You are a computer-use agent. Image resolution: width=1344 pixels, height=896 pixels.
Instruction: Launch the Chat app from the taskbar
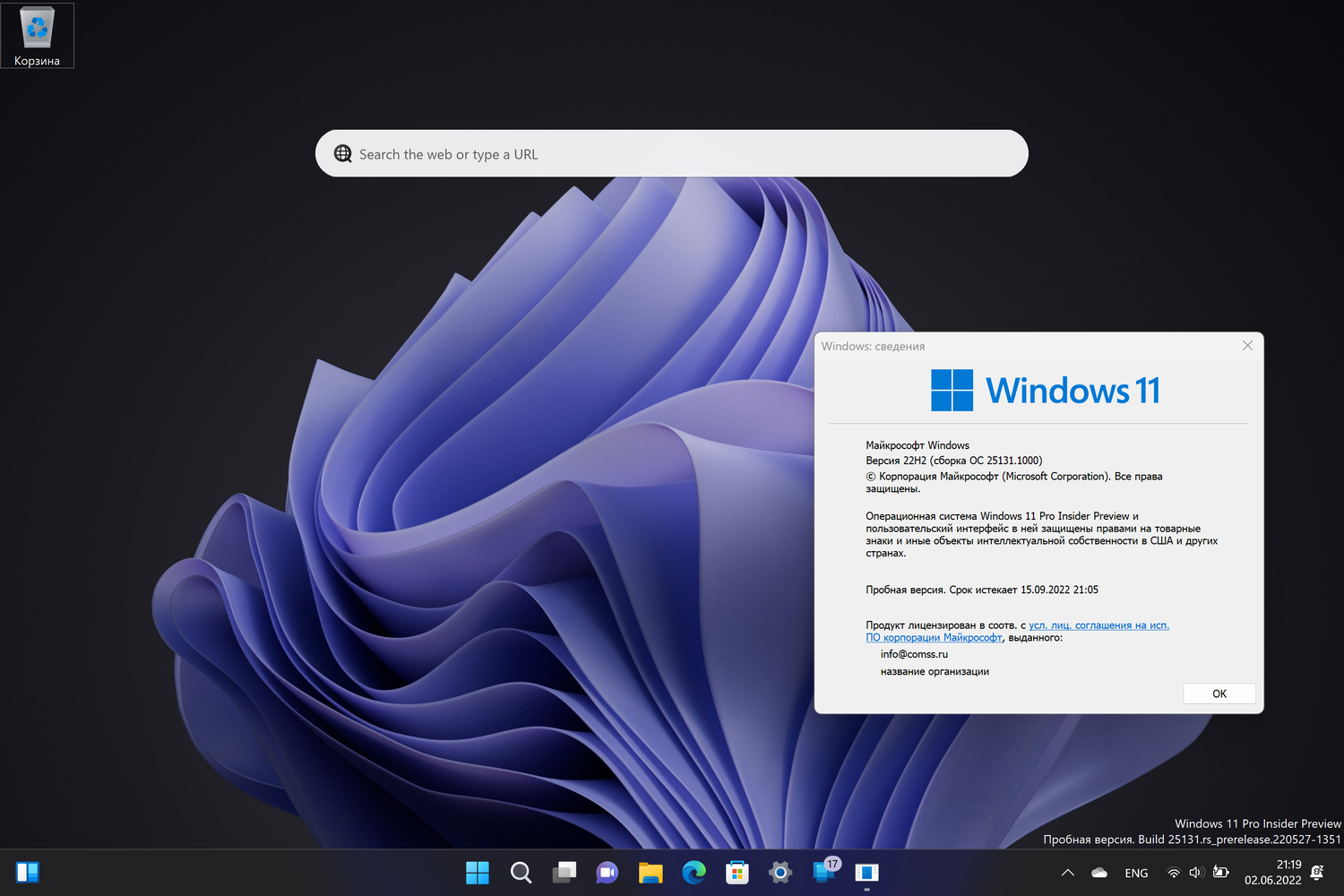607,873
